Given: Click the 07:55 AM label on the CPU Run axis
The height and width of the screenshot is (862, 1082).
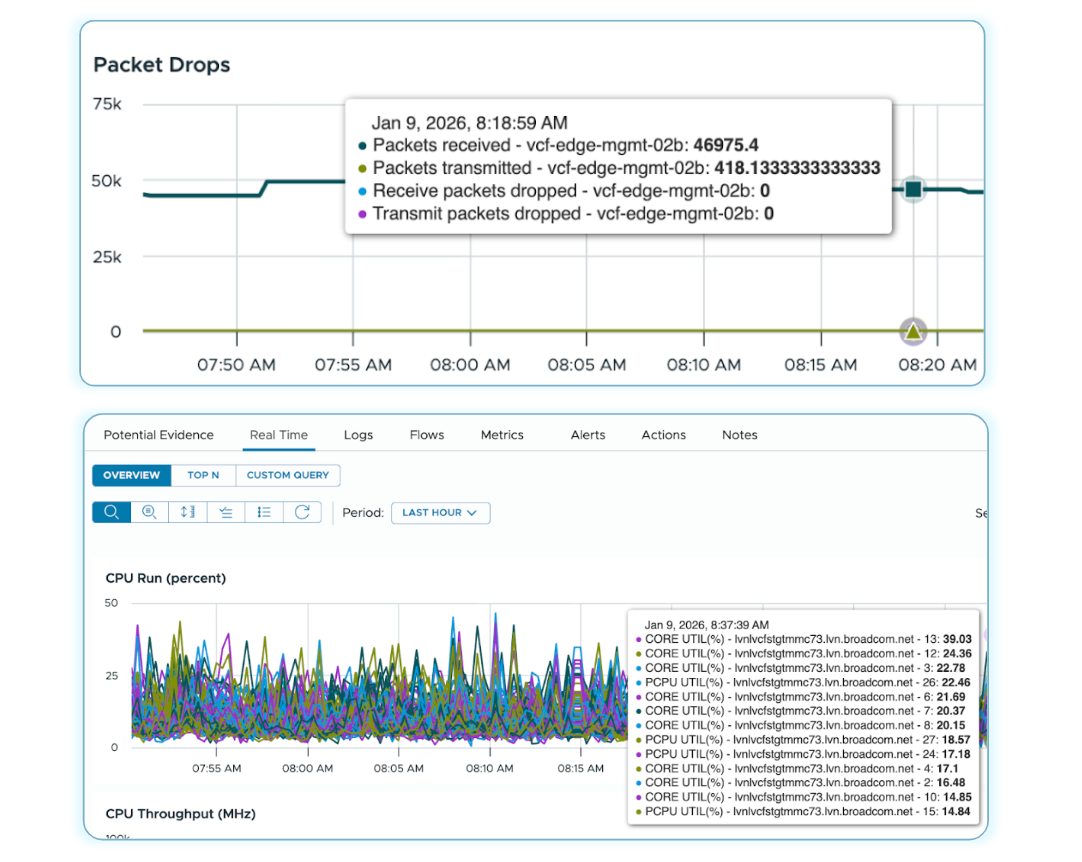Looking at the screenshot, I should (217, 768).
